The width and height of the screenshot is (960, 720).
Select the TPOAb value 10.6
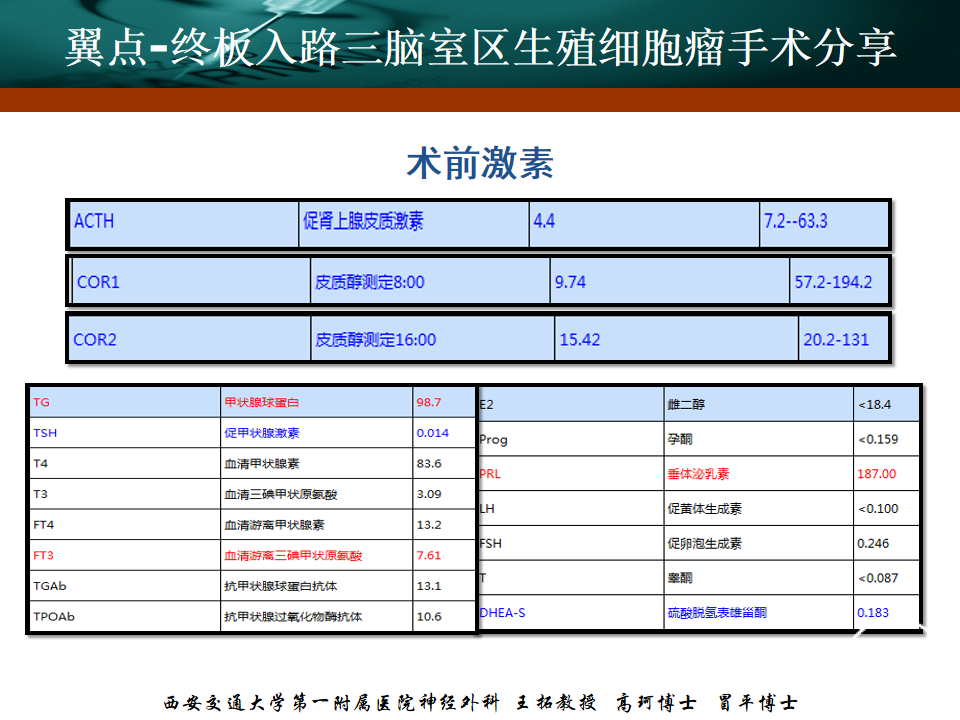[x=429, y=616]
